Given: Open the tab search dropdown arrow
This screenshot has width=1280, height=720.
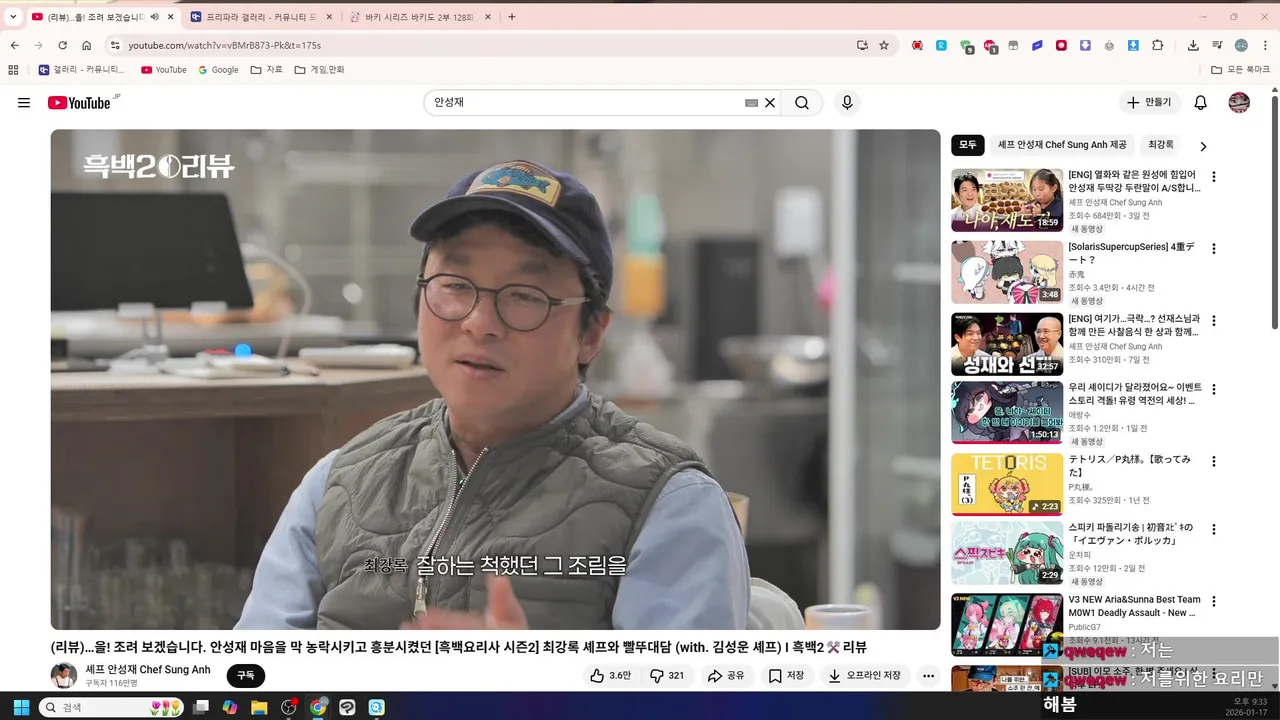Looking at the screenshot, I should tap(13, 17).
